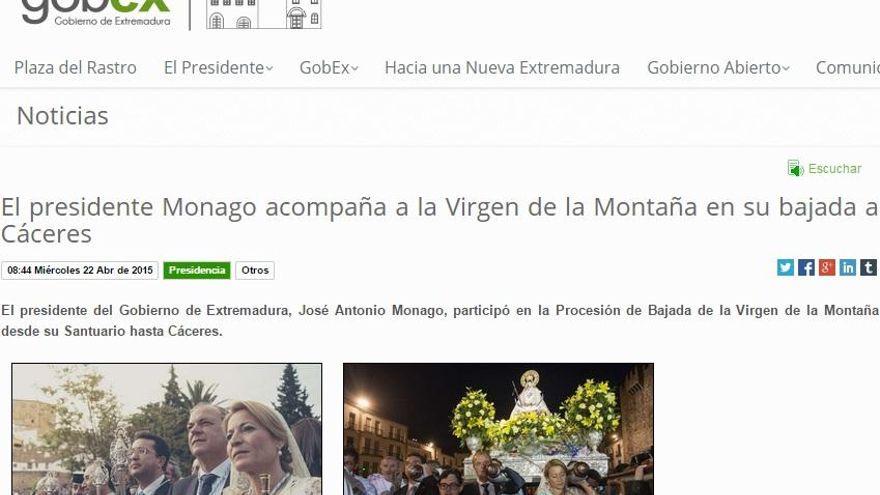This screenshot has width=880, height=495.
Task: Click the GobEx Gobierno de Extremadura logo
Action: click(x=96, y=12)
